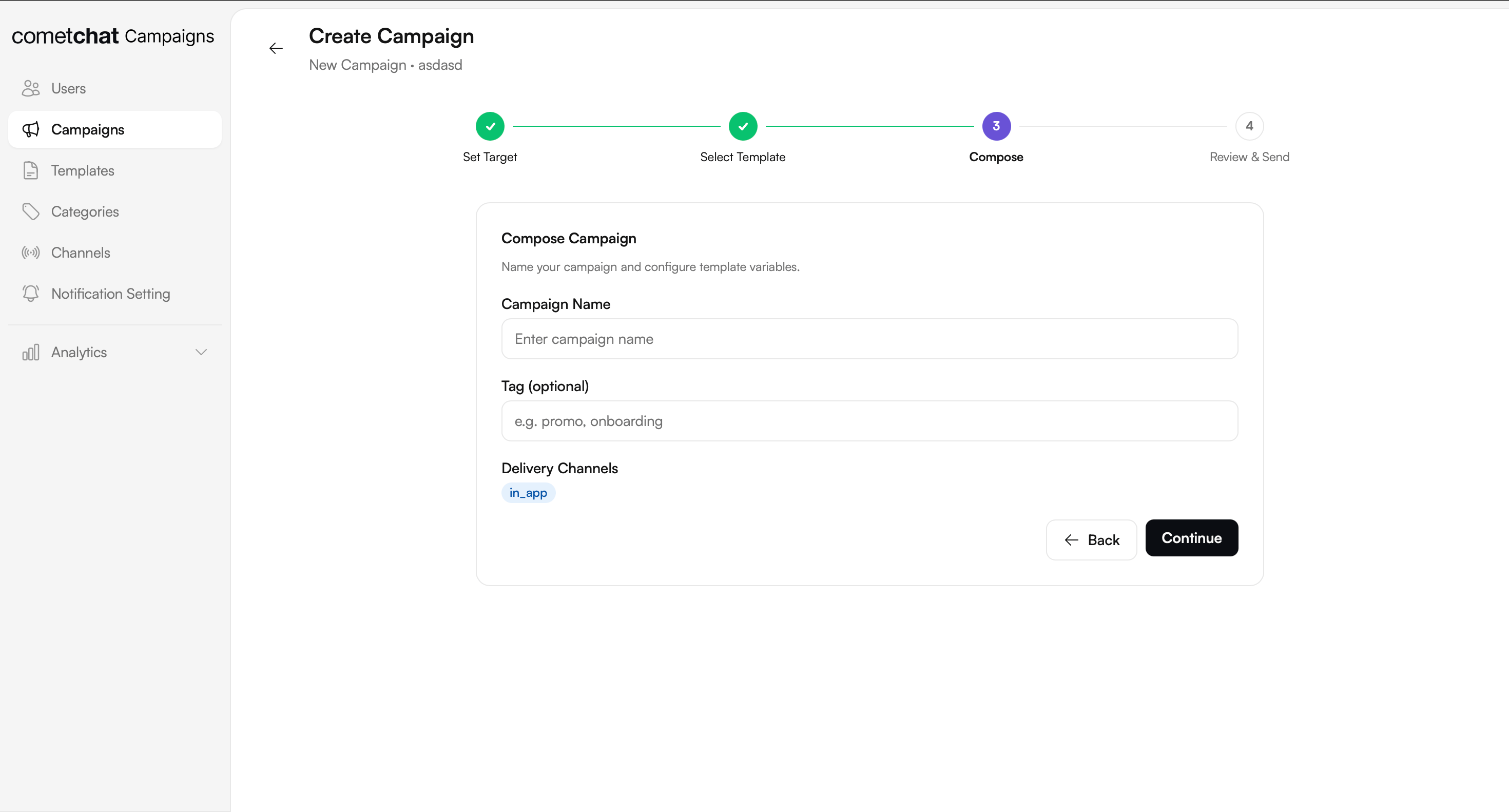1509x812 pixels.
Task: Expand the Analytics chevron
Action: (201, 352)
